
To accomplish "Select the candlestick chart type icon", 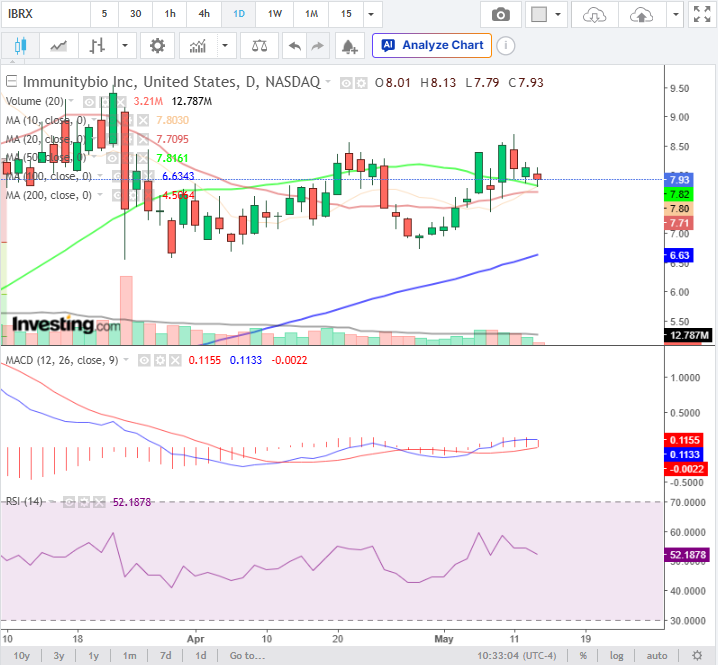I will [20, 46].
